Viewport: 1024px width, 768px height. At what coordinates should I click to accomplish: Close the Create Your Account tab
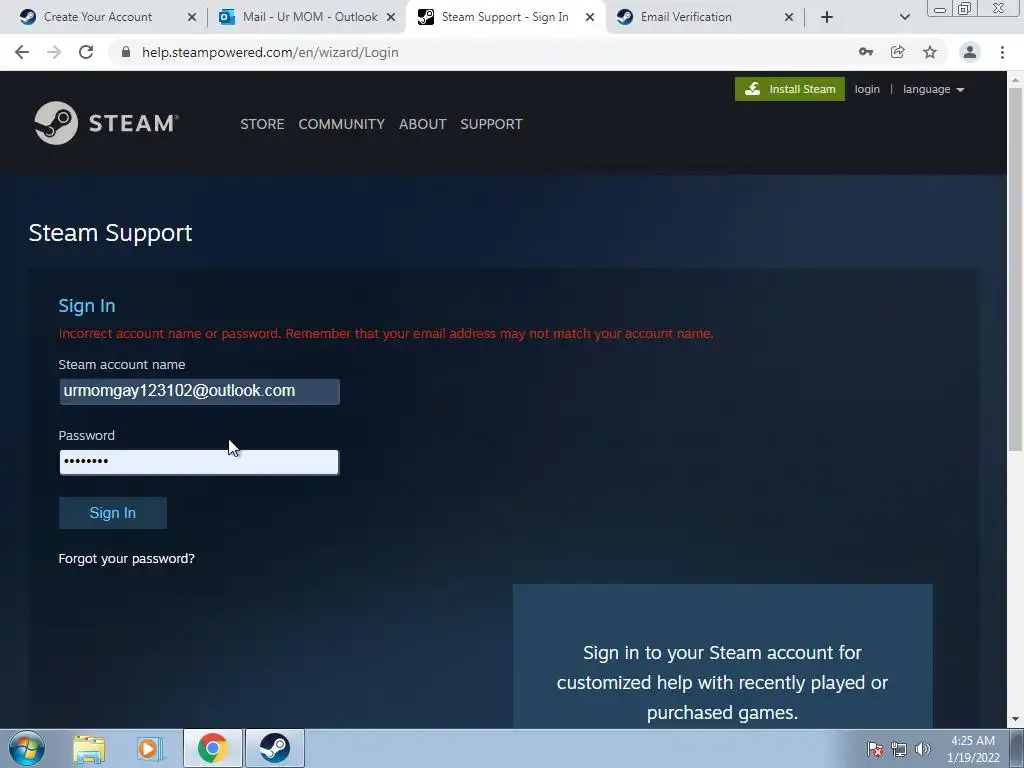click(x=191, y=18)
